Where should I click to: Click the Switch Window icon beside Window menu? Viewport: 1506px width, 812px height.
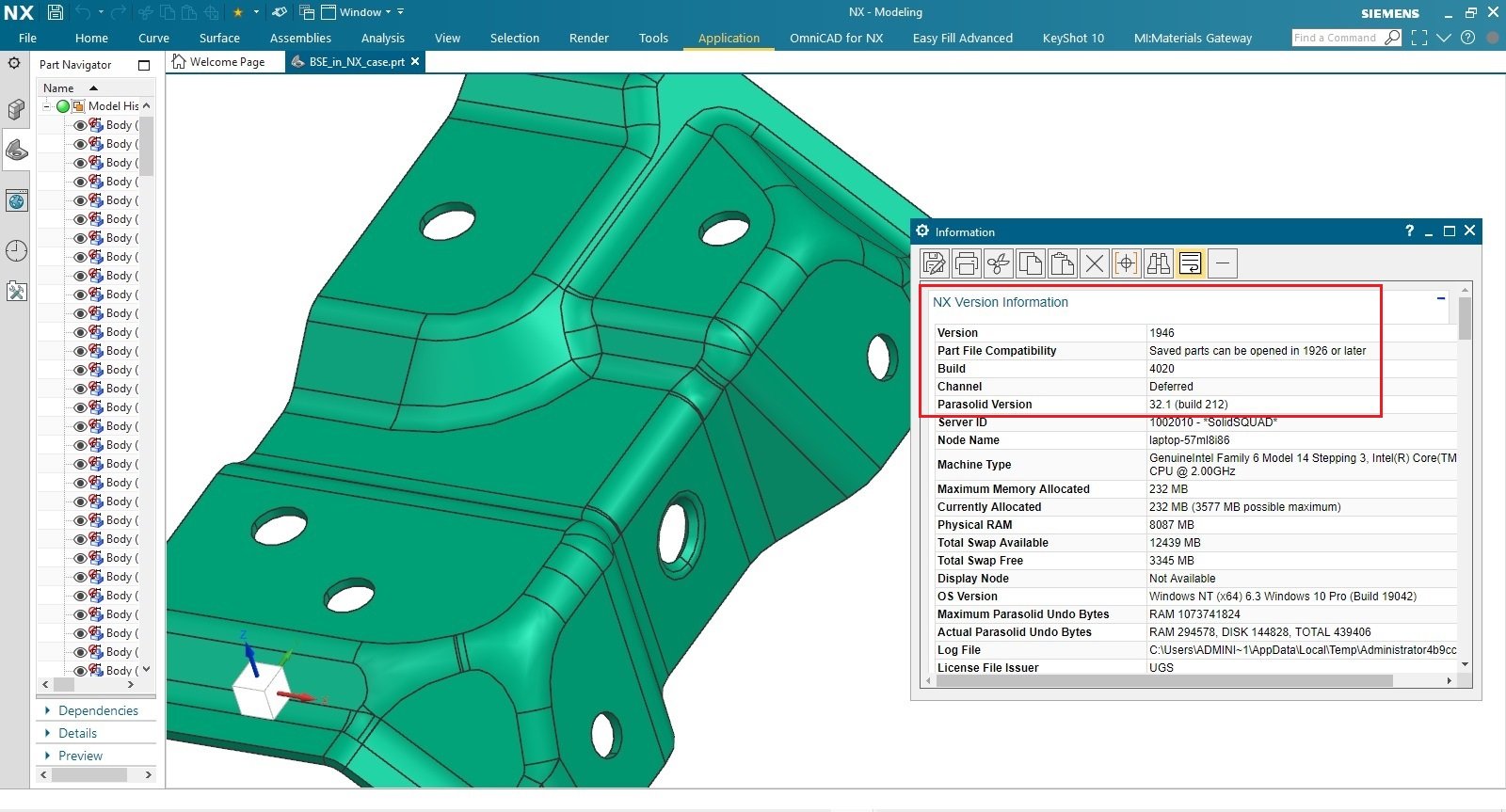306,12
